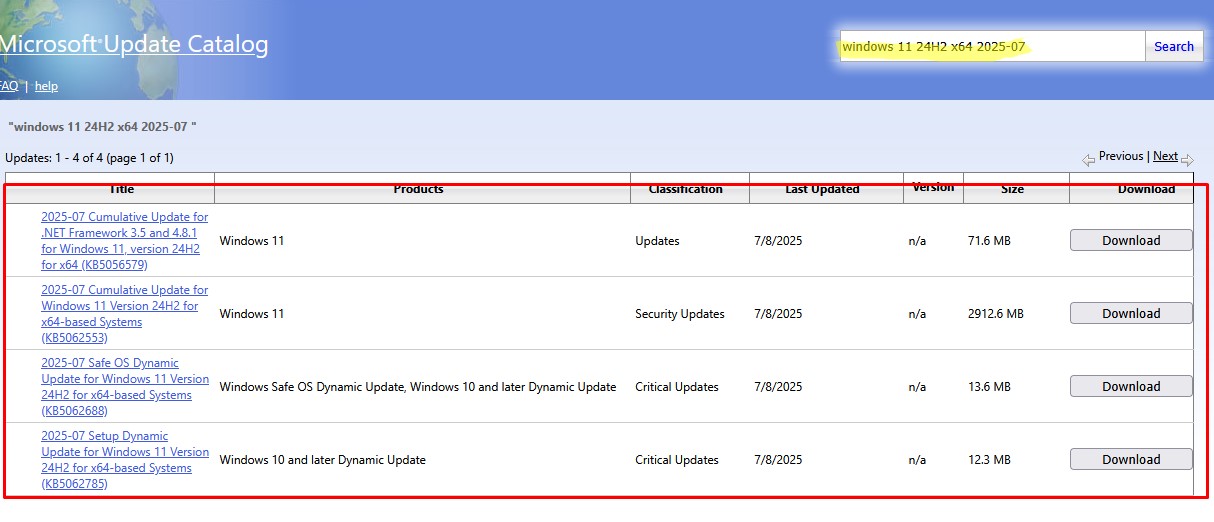
Task: Click the next page arrow icon
Action: 1187,159
